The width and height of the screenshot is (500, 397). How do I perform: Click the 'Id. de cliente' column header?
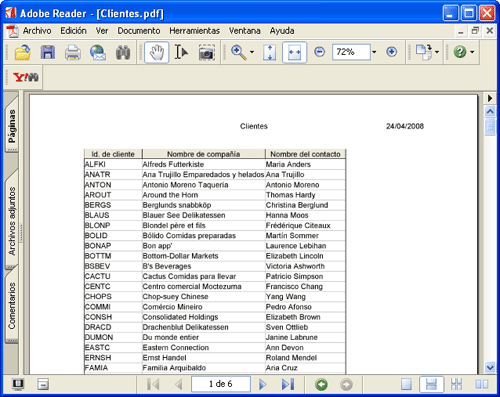(x=113, y=154)
